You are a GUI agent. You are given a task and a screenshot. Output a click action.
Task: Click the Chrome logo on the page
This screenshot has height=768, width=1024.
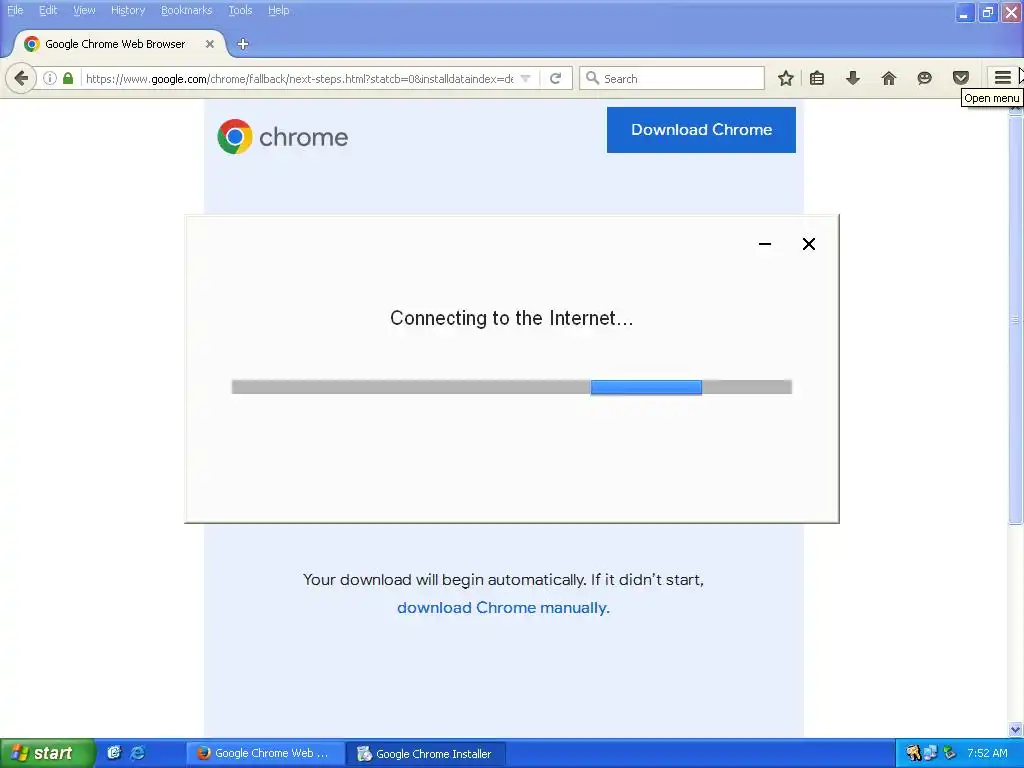[x=234, y=136]
